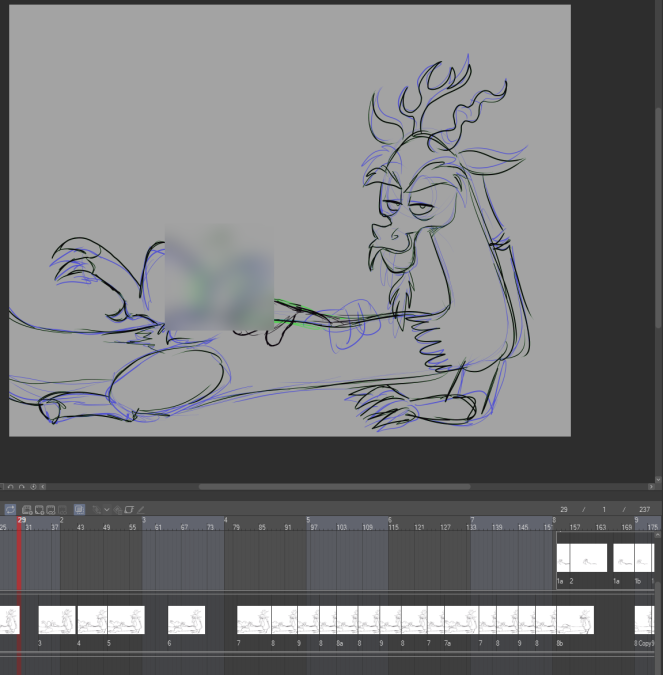
Task: Select cel thumbnail labeled 4 in the lower track
Action: tap(93, 620)
